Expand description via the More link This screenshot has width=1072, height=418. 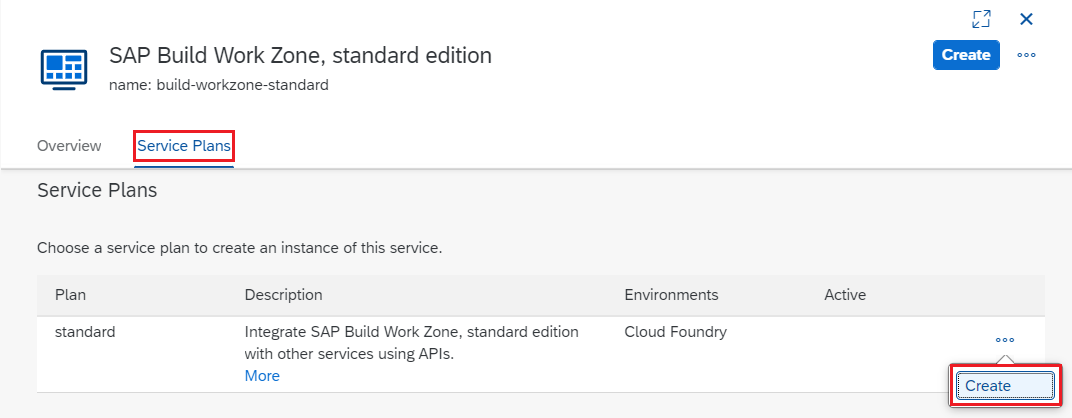(x=262, y=376)
